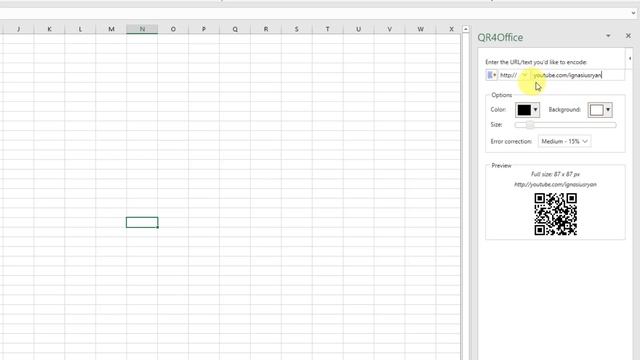The image size is (640, 360).
Task: Select column U header
Action: 358,29
